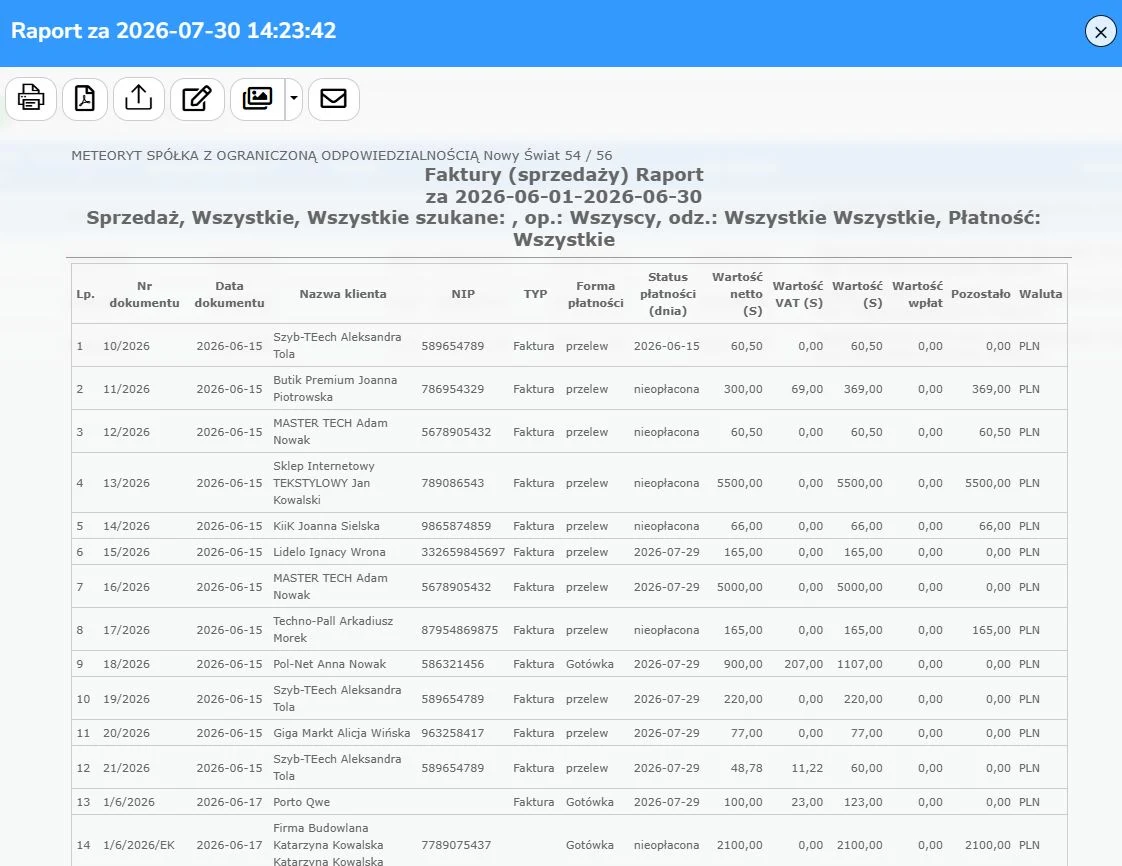Click the report title "Faktury (sprzedaży) Raport"
This screenshot has height=866, width=1122.
point(564,175)
